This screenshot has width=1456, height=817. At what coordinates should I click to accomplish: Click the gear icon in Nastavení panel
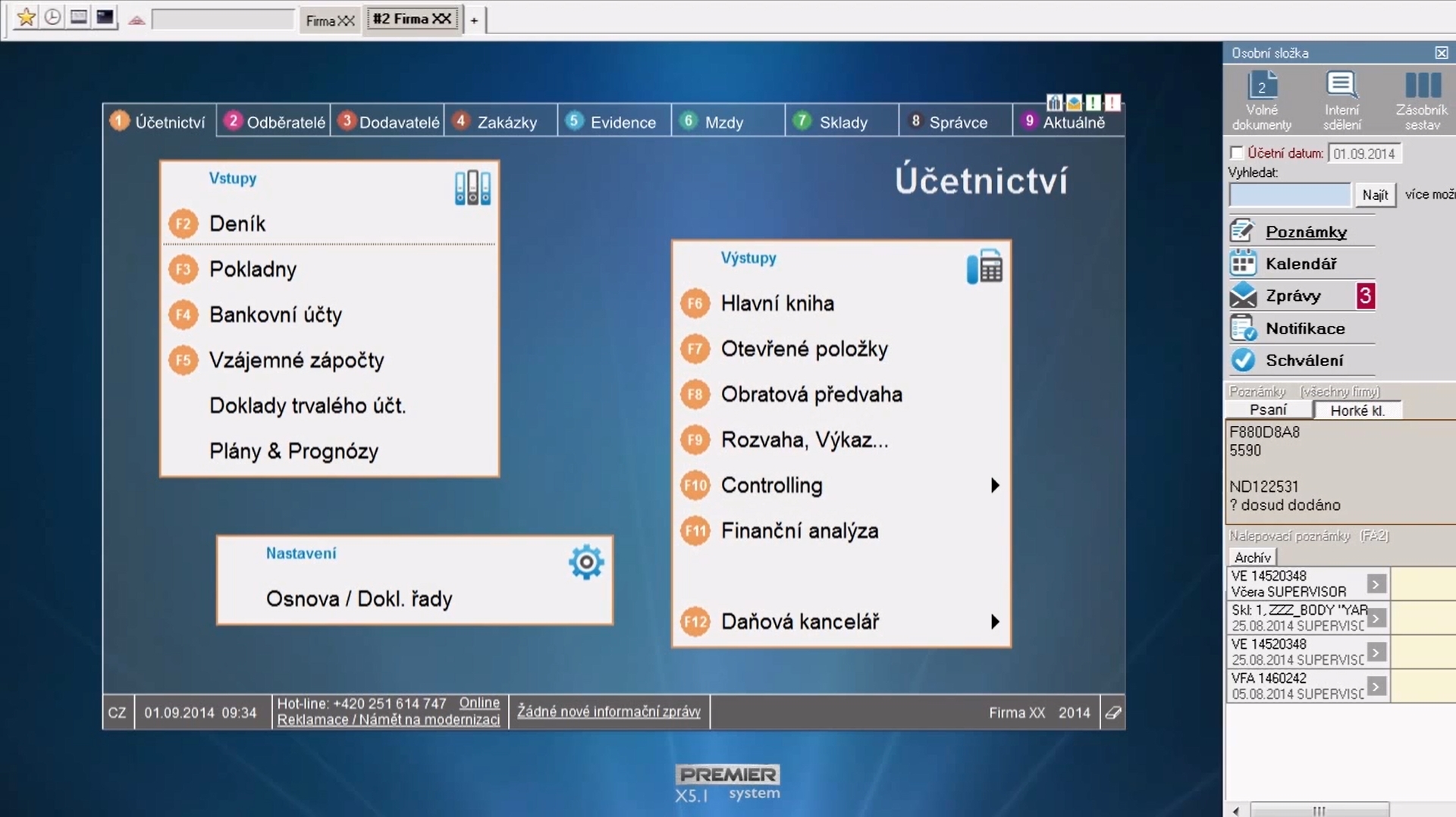(586, 562)
